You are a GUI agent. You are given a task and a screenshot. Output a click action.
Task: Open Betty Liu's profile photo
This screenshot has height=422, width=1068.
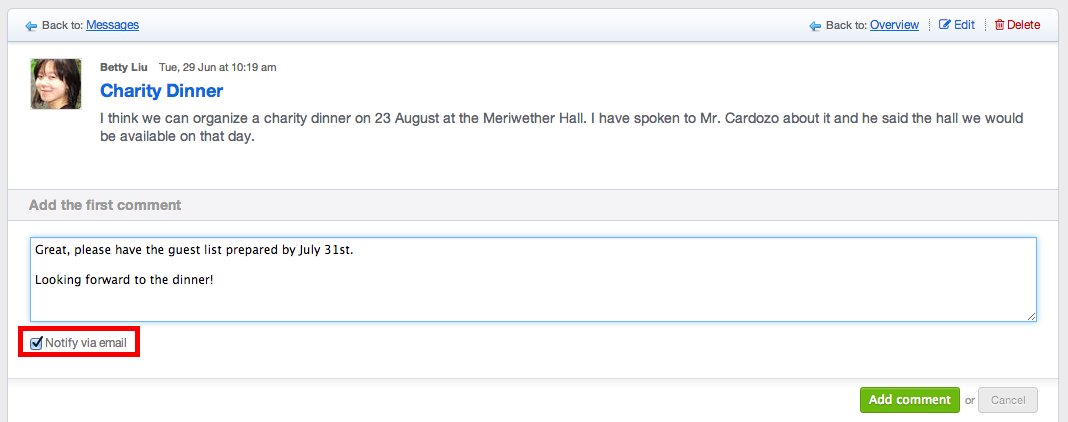click(56, 84)
